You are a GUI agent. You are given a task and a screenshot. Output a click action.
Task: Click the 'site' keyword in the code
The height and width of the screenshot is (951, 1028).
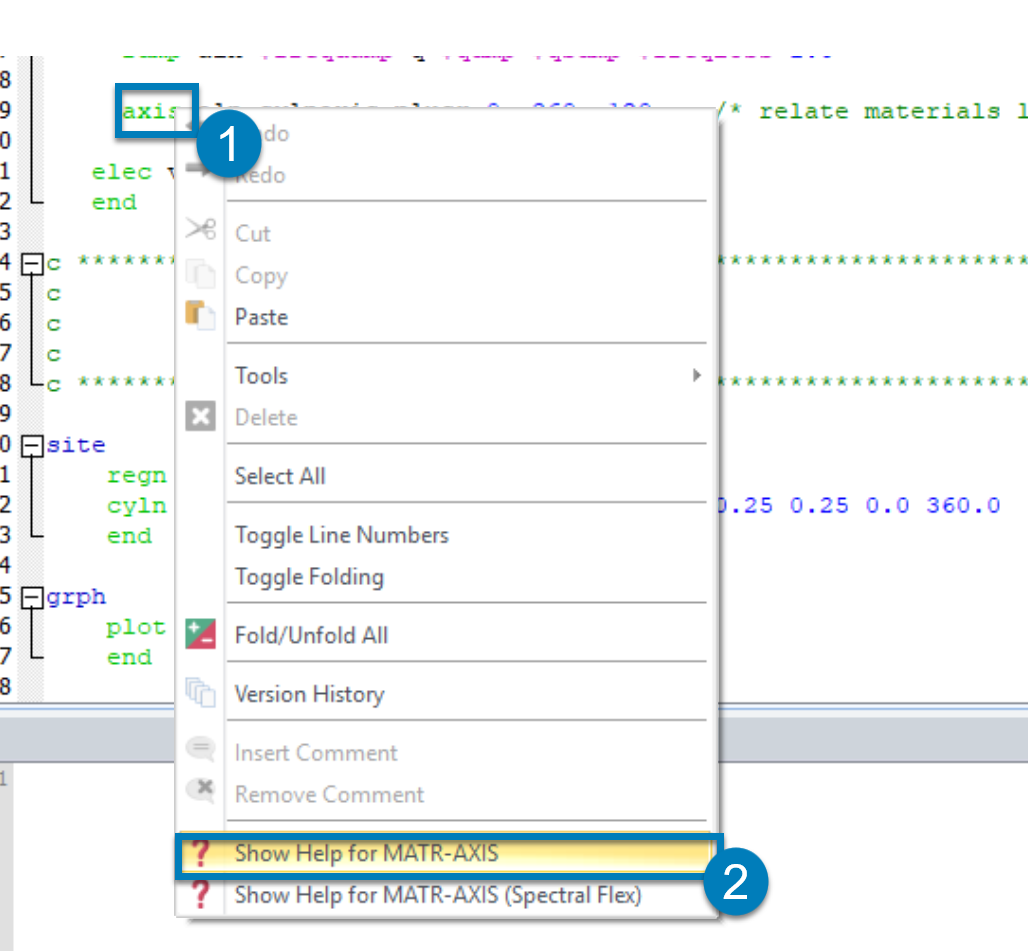76,445
